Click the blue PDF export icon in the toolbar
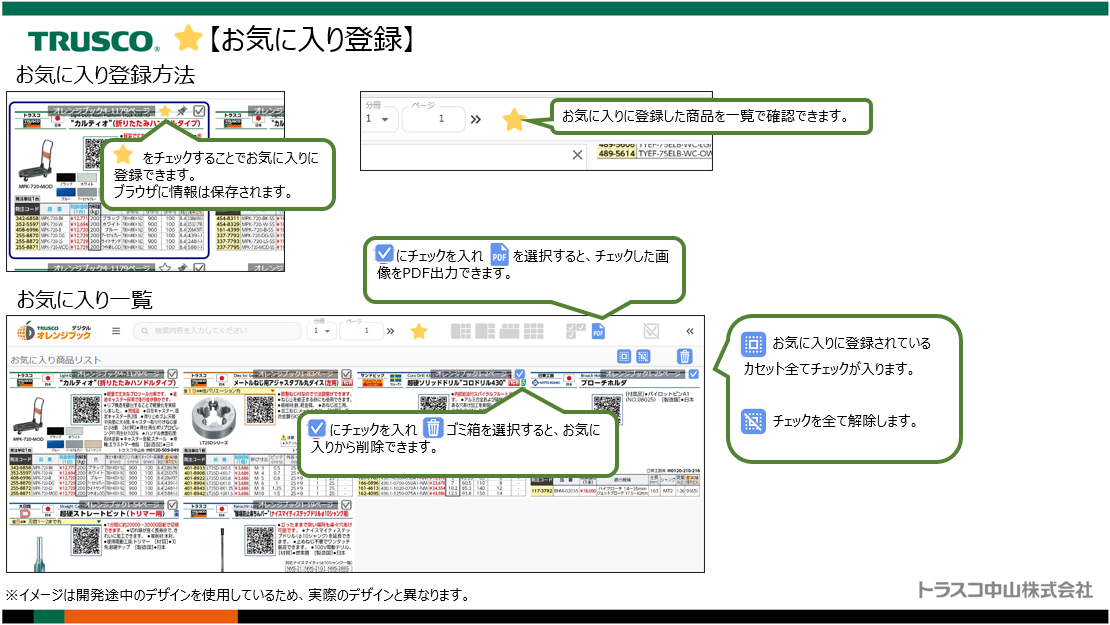1110x625 pixels. [598, 331]
